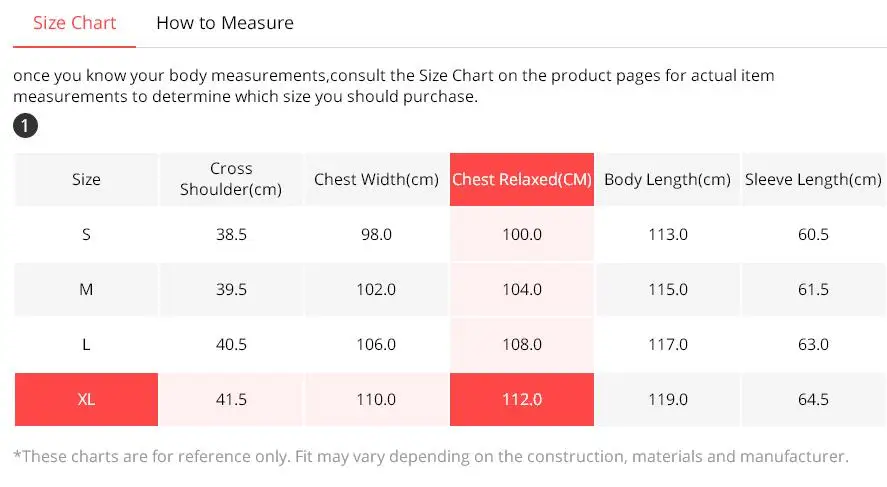Switch to the Size Chart tab
The image size is (887, 487).
point(75,23)
